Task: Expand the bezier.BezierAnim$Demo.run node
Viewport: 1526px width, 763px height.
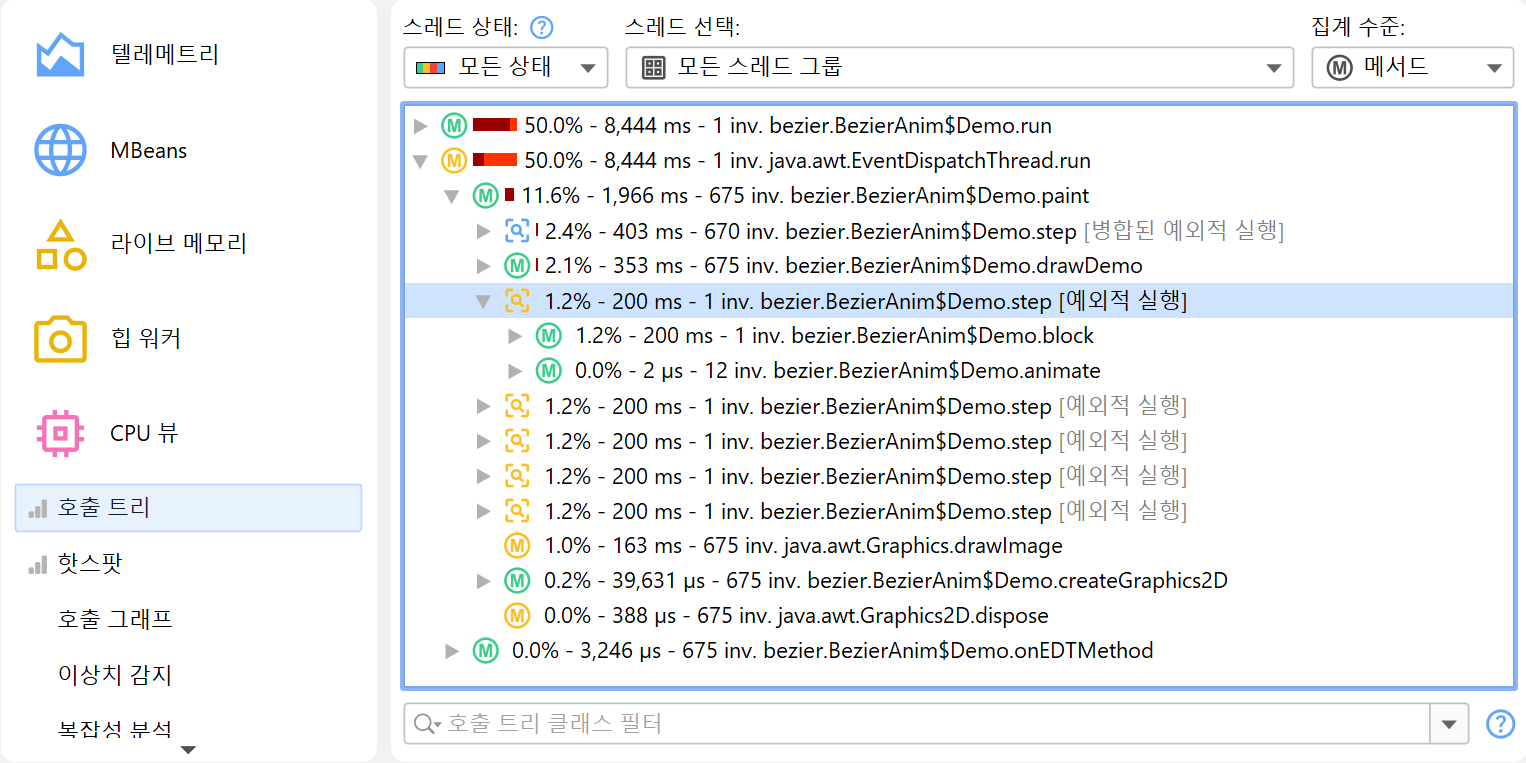Action: [x=421, y=126]
